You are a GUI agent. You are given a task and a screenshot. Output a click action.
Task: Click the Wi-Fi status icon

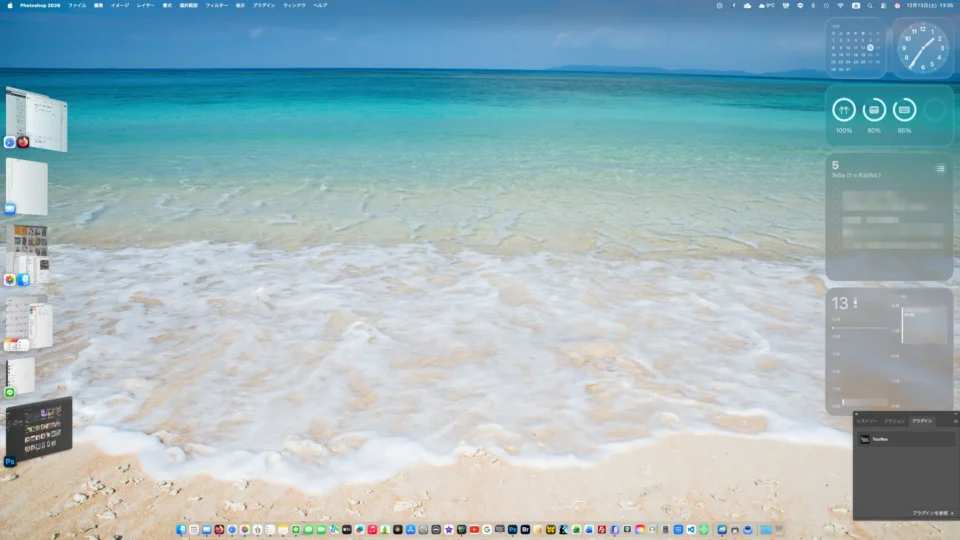(841, 6)
